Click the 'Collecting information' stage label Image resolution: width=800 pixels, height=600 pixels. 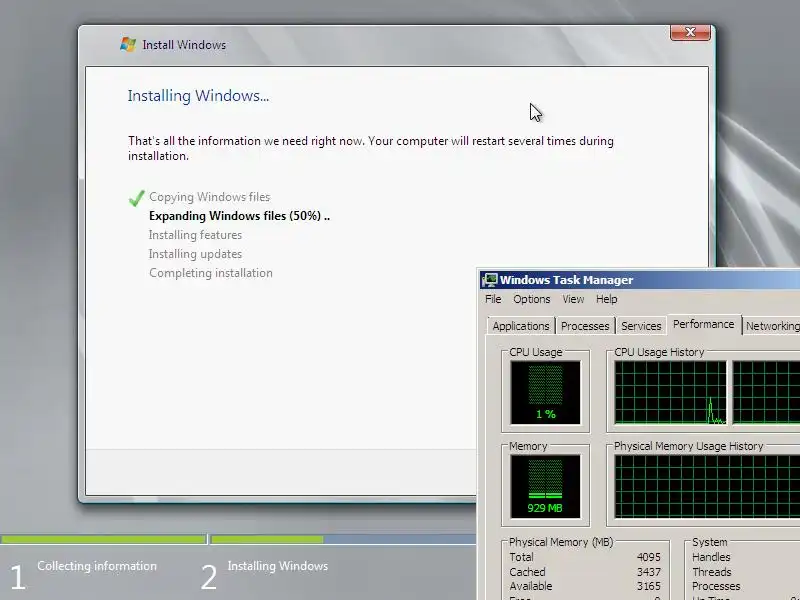click(97, 566)
